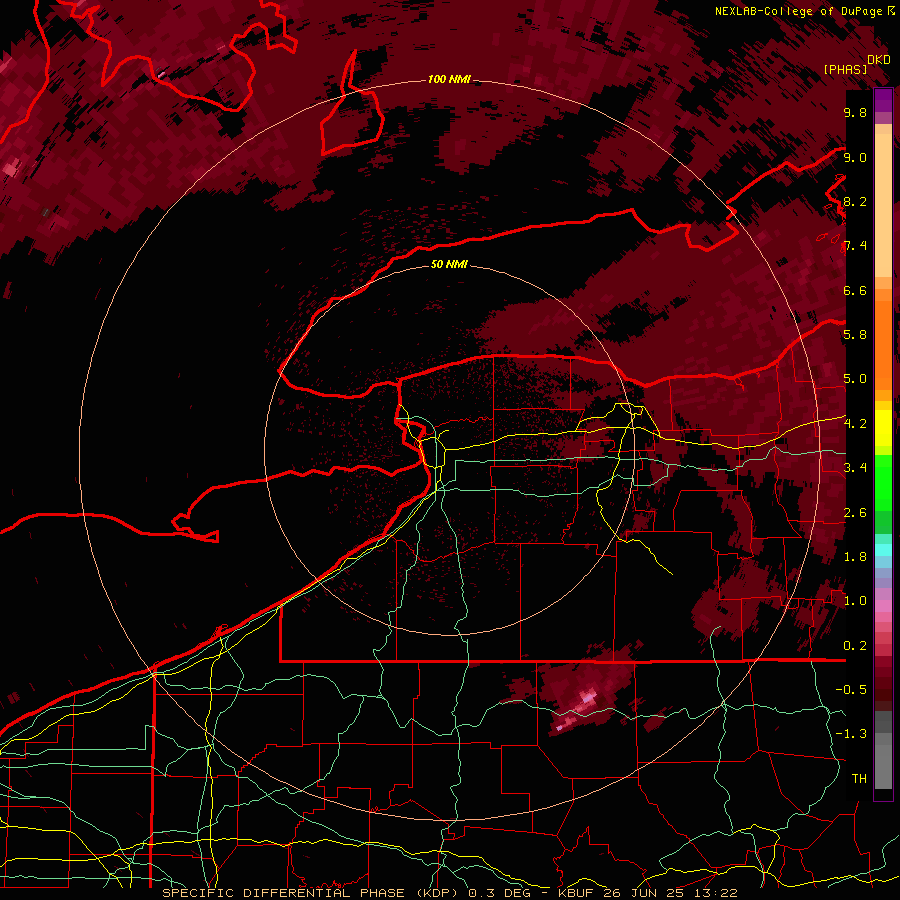Pick the cyan band on the colorbar
This screenshot has height=900, width=900.
pos(883,550)
